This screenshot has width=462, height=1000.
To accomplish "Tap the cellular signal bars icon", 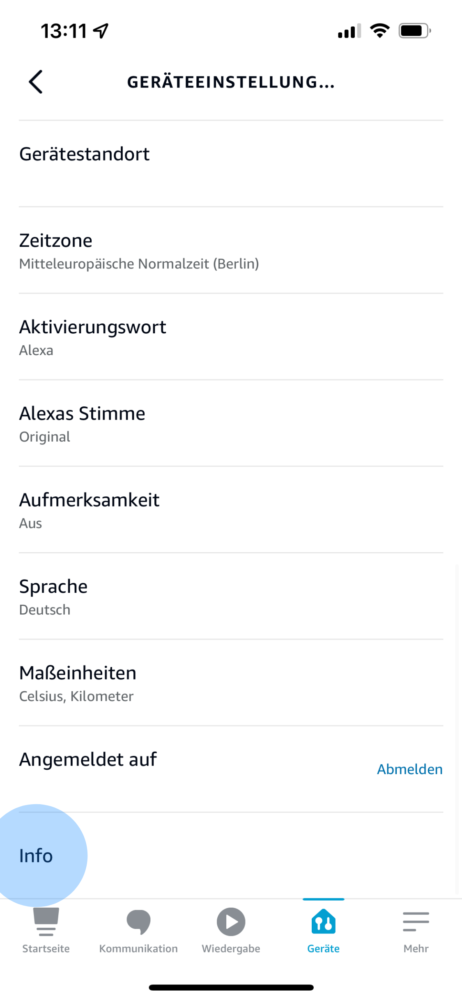I will tap(349, 31).
